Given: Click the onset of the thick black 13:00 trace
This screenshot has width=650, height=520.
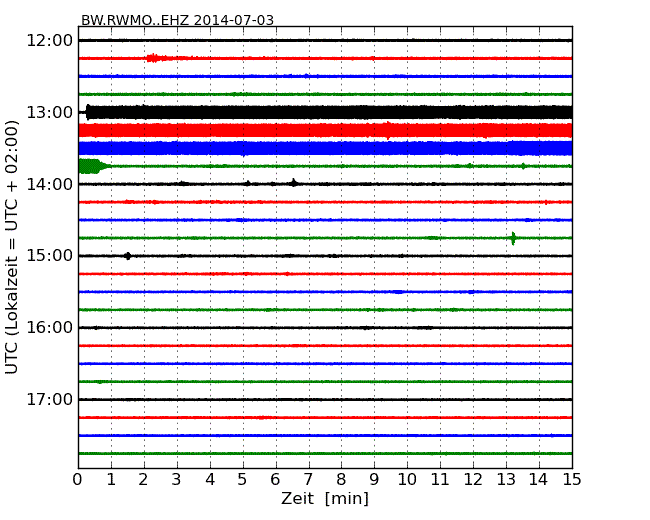Looking at the screenshot, I should point(88,112).
